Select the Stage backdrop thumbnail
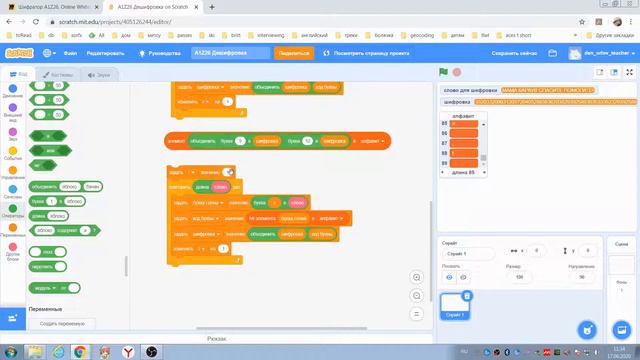The width and height of the screenshot is (640, 360). pyautogui.click(x=621, y=265)
